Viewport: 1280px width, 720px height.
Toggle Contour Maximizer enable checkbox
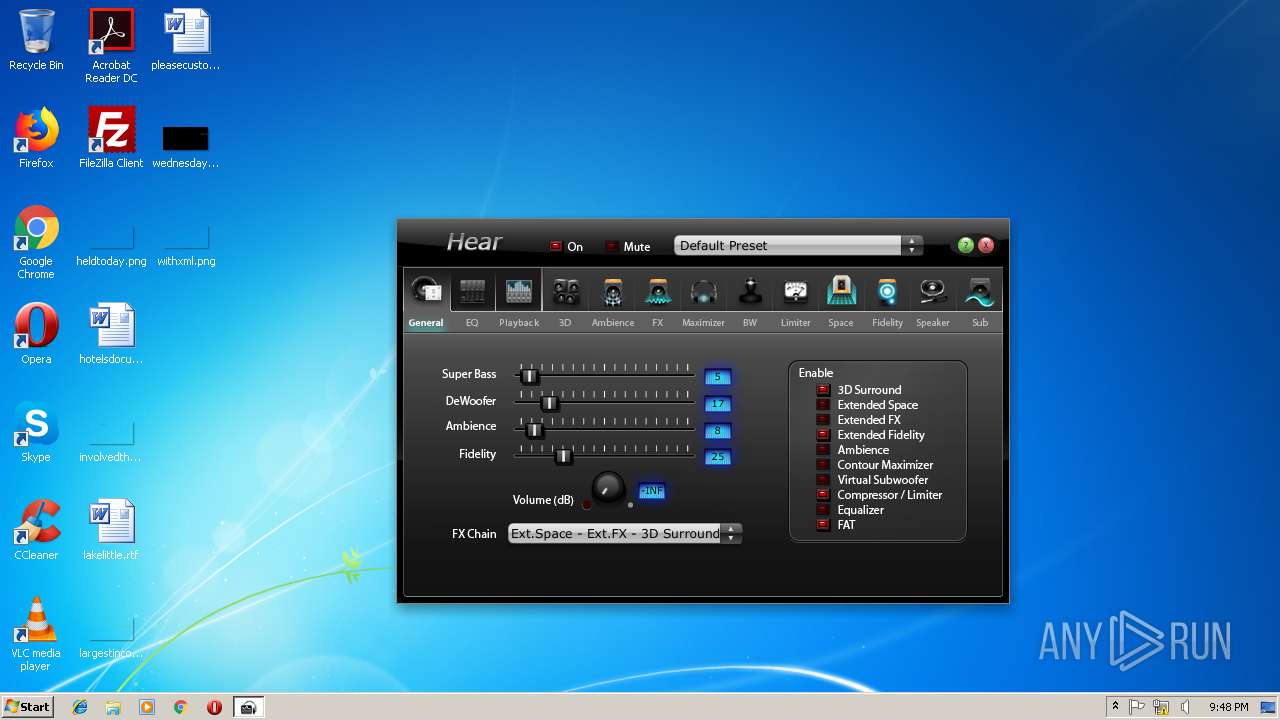[x=823, y=465]
